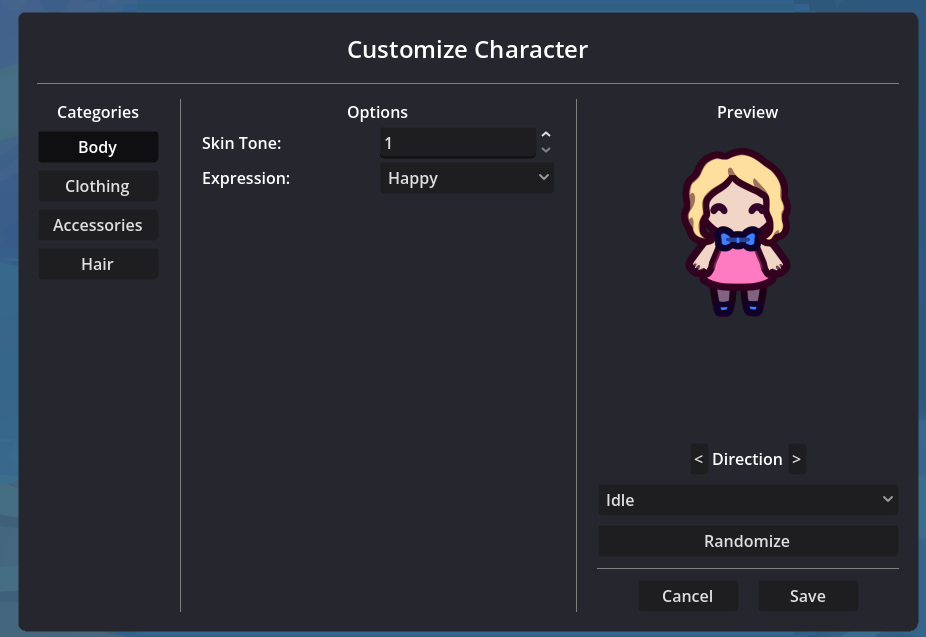Open the Expression dropdown
The width and height of the screenshot is (926, 637).
[466, 177]
